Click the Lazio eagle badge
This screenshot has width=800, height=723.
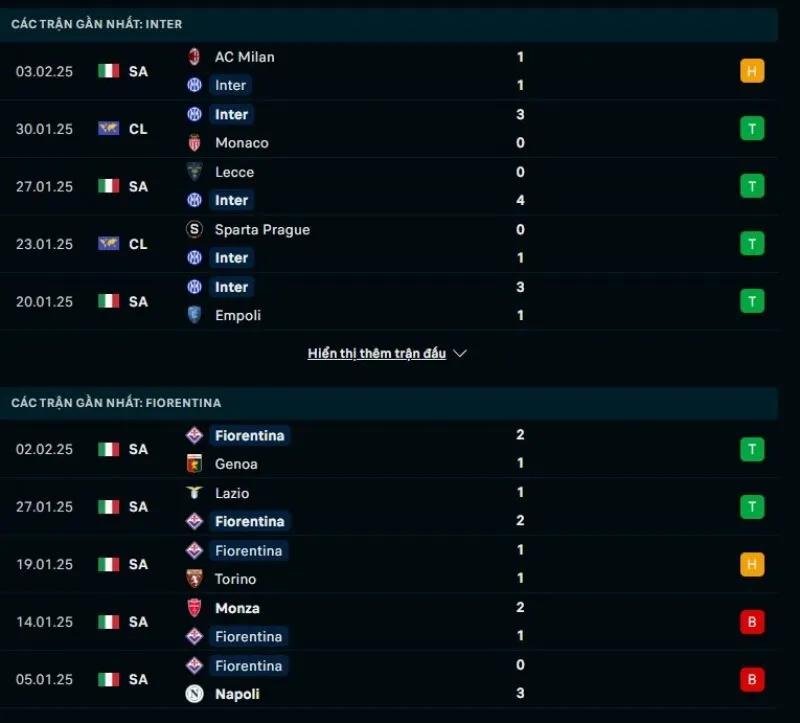click(x=196, y=493)
